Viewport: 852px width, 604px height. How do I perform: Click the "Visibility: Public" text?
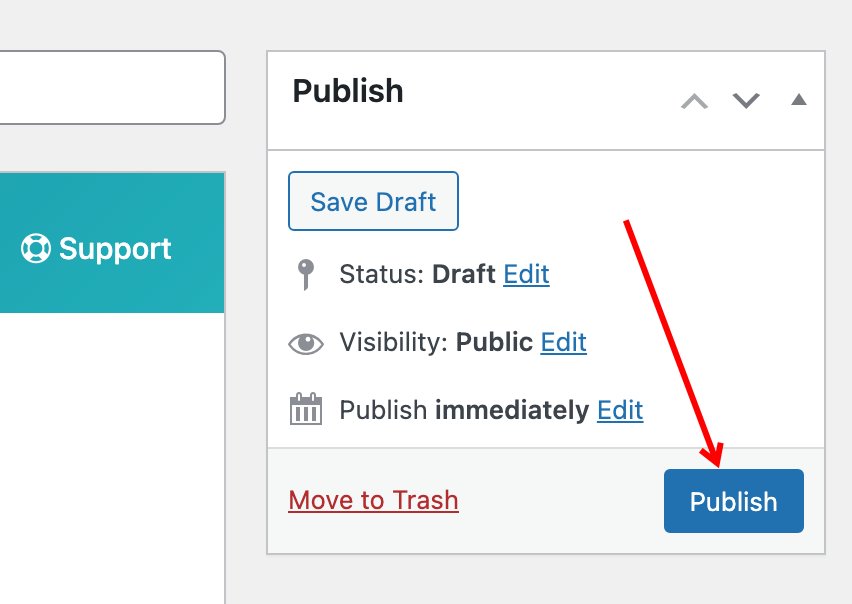pyautogui.click(x=436, y=342)
